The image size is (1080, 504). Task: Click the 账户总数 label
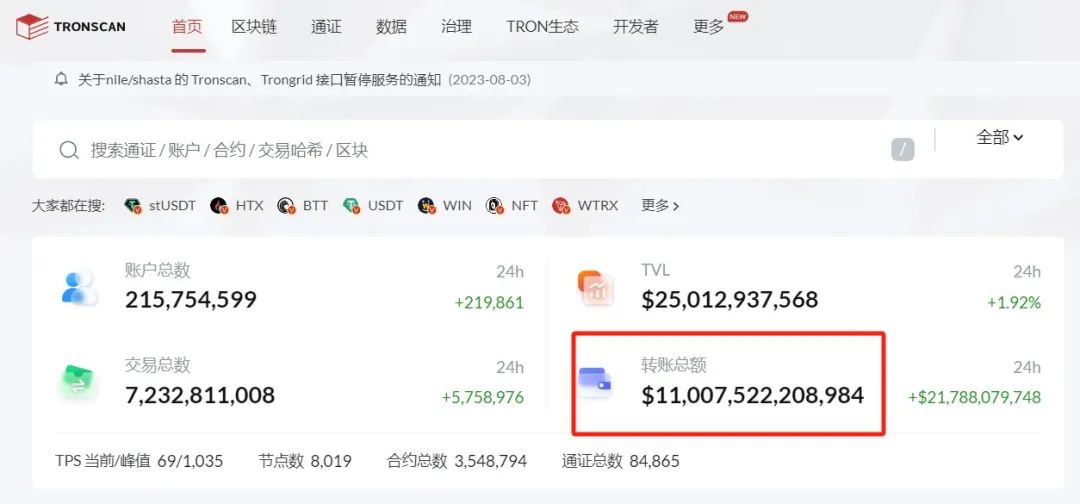point(158,270)
